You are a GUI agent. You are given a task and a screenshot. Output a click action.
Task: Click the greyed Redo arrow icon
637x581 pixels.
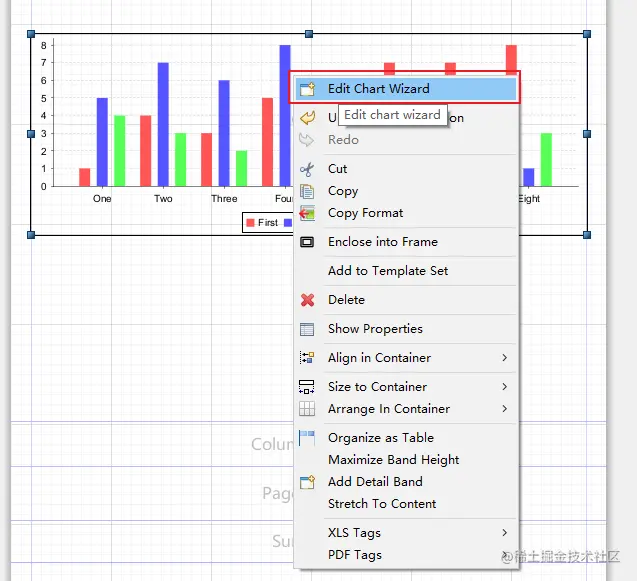pyautogui.click(x=307, y=140)
